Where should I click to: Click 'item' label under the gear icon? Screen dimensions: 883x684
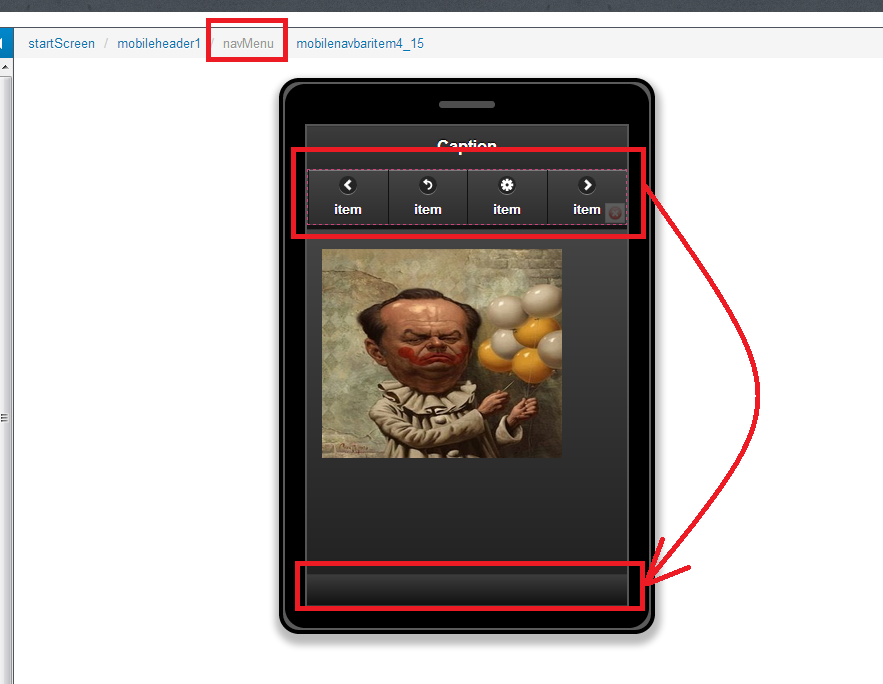(507, 209)
